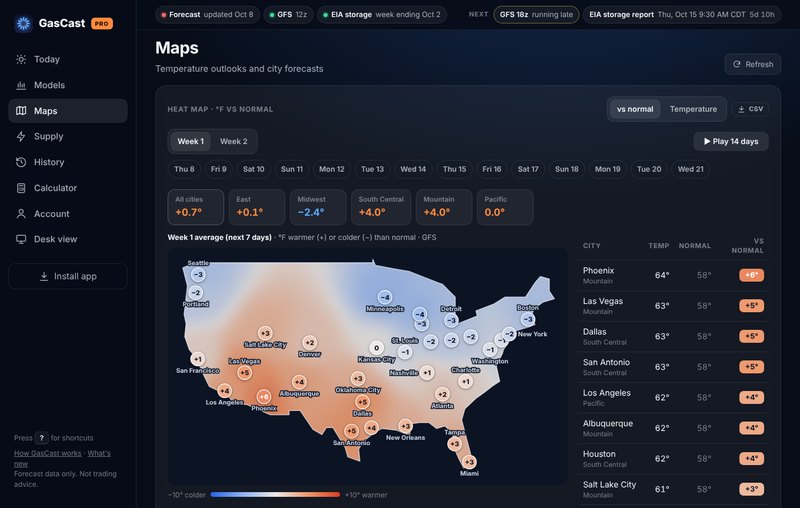Image resolution: width=800 pixels, height=508 pixels.
Task: Click the Salt Lake City +3° badge
Action: [752, 489]
